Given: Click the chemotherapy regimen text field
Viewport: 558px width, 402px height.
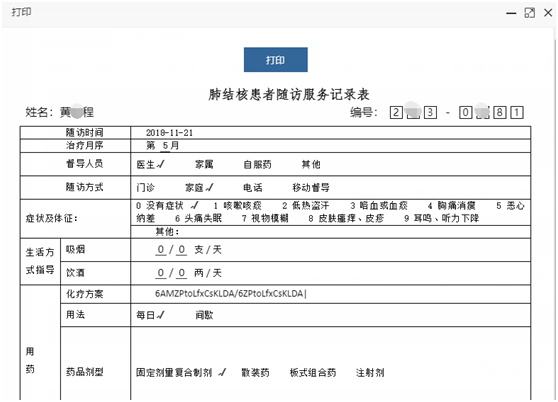Looking at the screenshot, I should coord(331,294).
